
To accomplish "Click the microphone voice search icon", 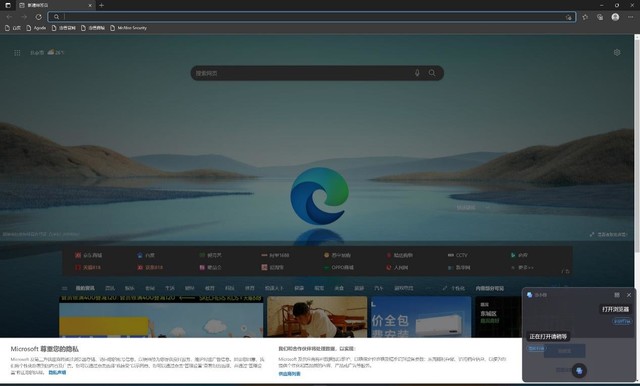I will coord(417,73).
